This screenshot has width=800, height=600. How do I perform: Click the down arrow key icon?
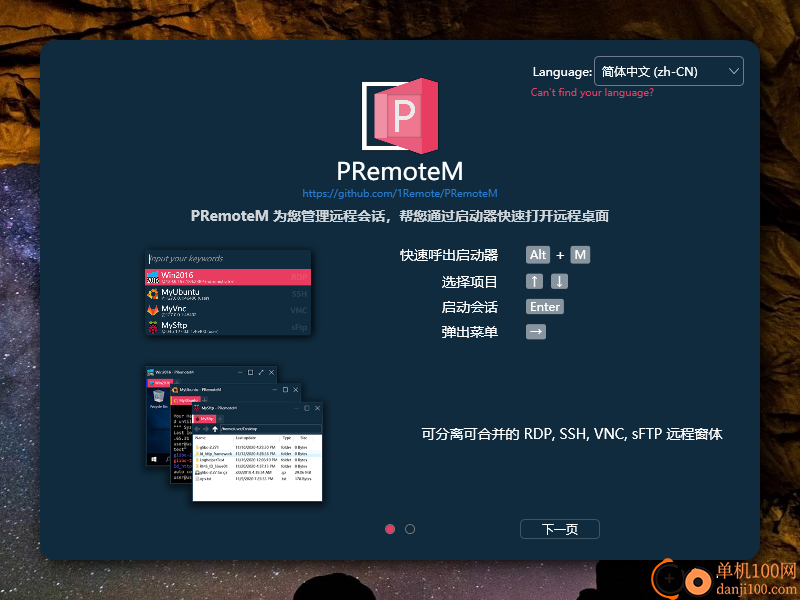pyautogui.click(x=559, y=281)
